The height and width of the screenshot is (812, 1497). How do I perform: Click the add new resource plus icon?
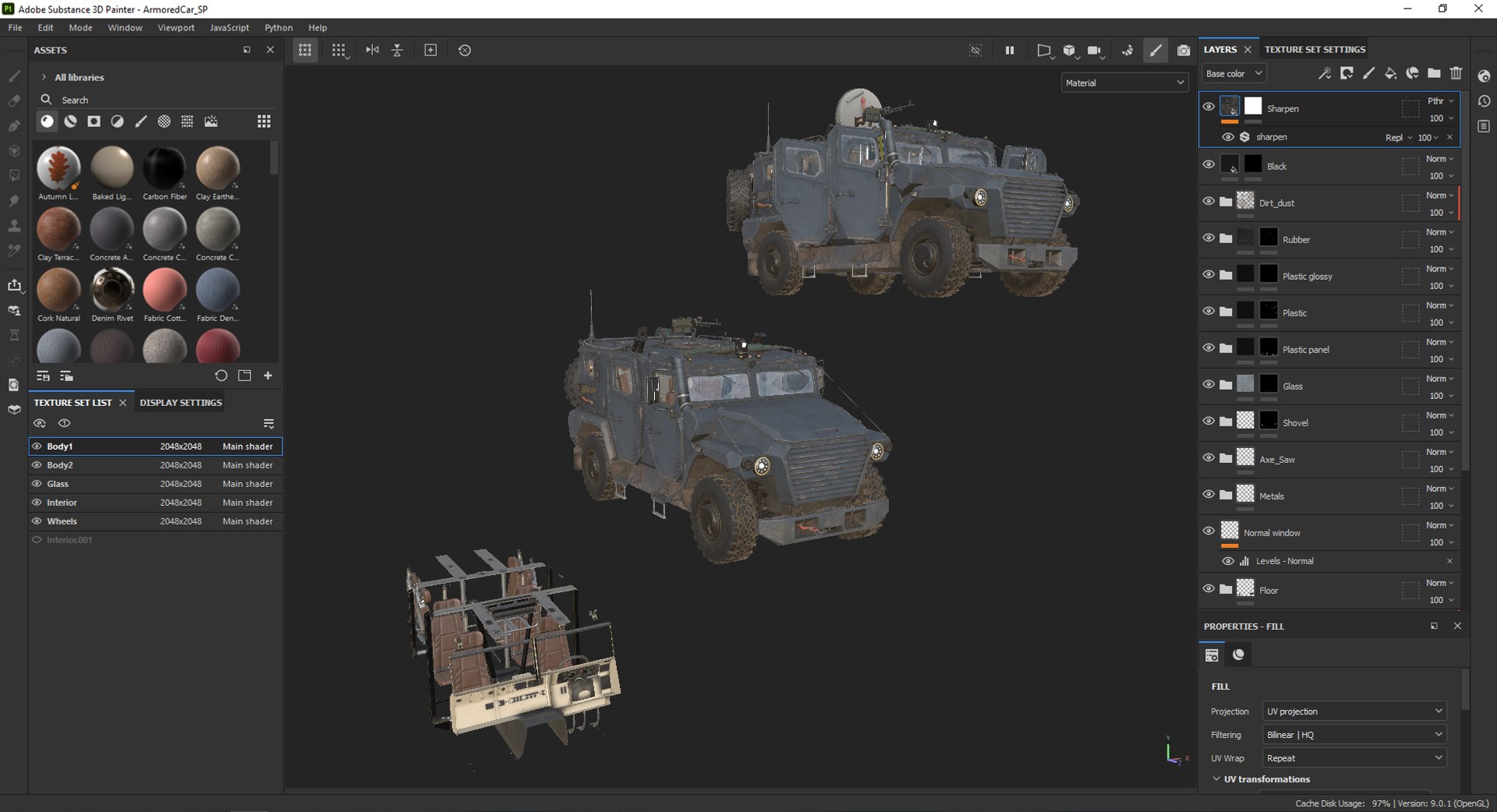pyautogui.click(x=267, y=376)
